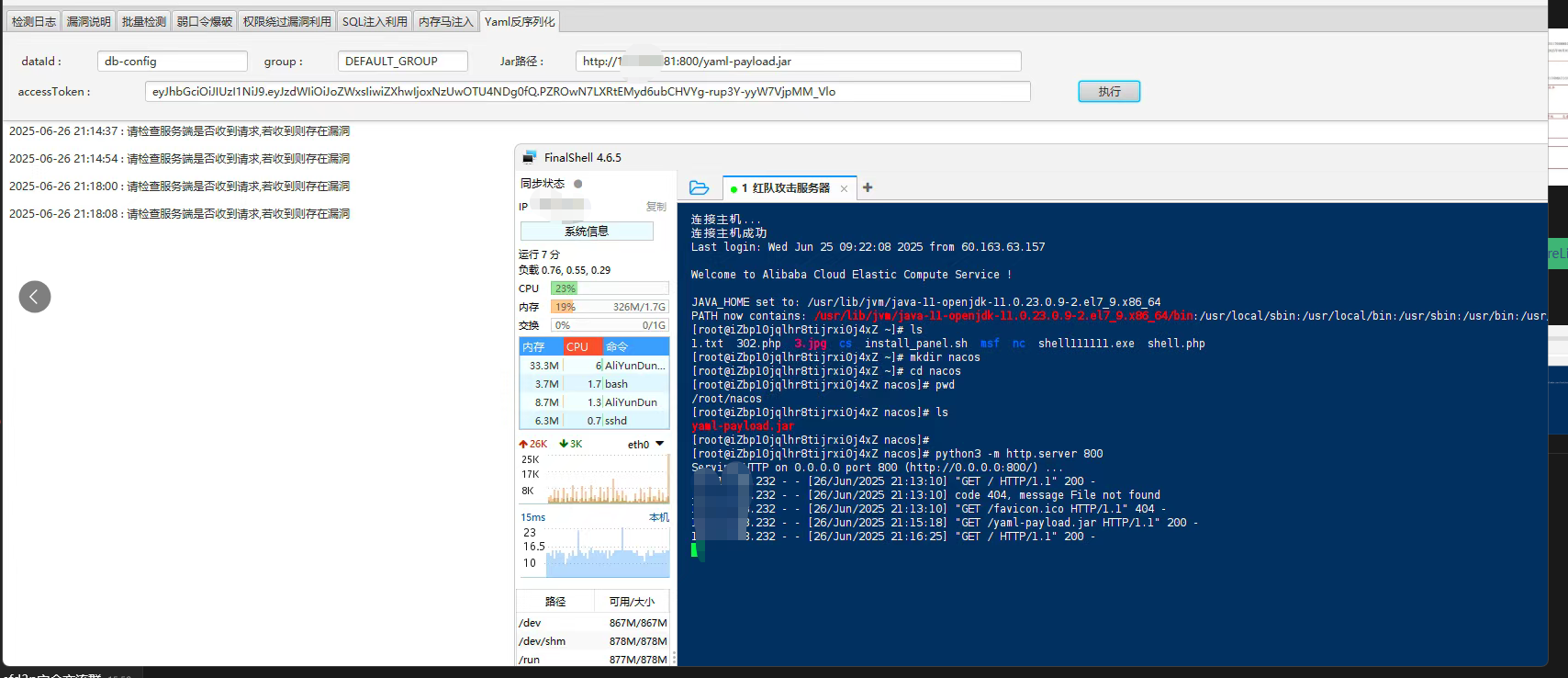Click the 负载 0.76, 0.55, 0.29 text

tap(565, 270)
